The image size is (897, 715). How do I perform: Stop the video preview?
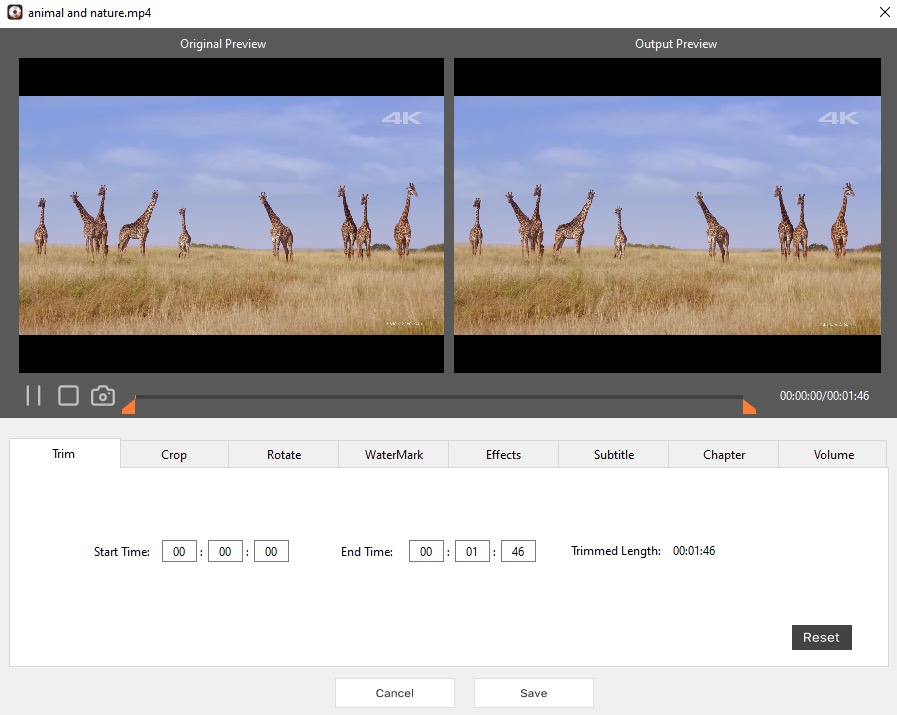[x=67, y=395]
